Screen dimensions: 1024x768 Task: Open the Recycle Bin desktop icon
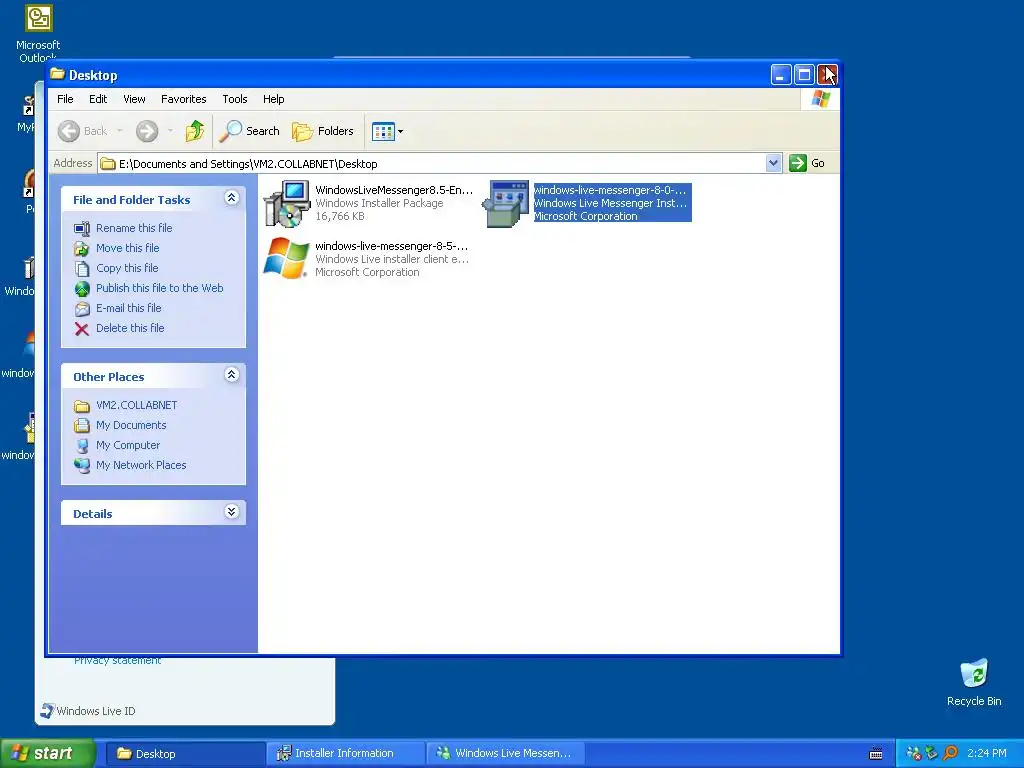click(974, 683)
